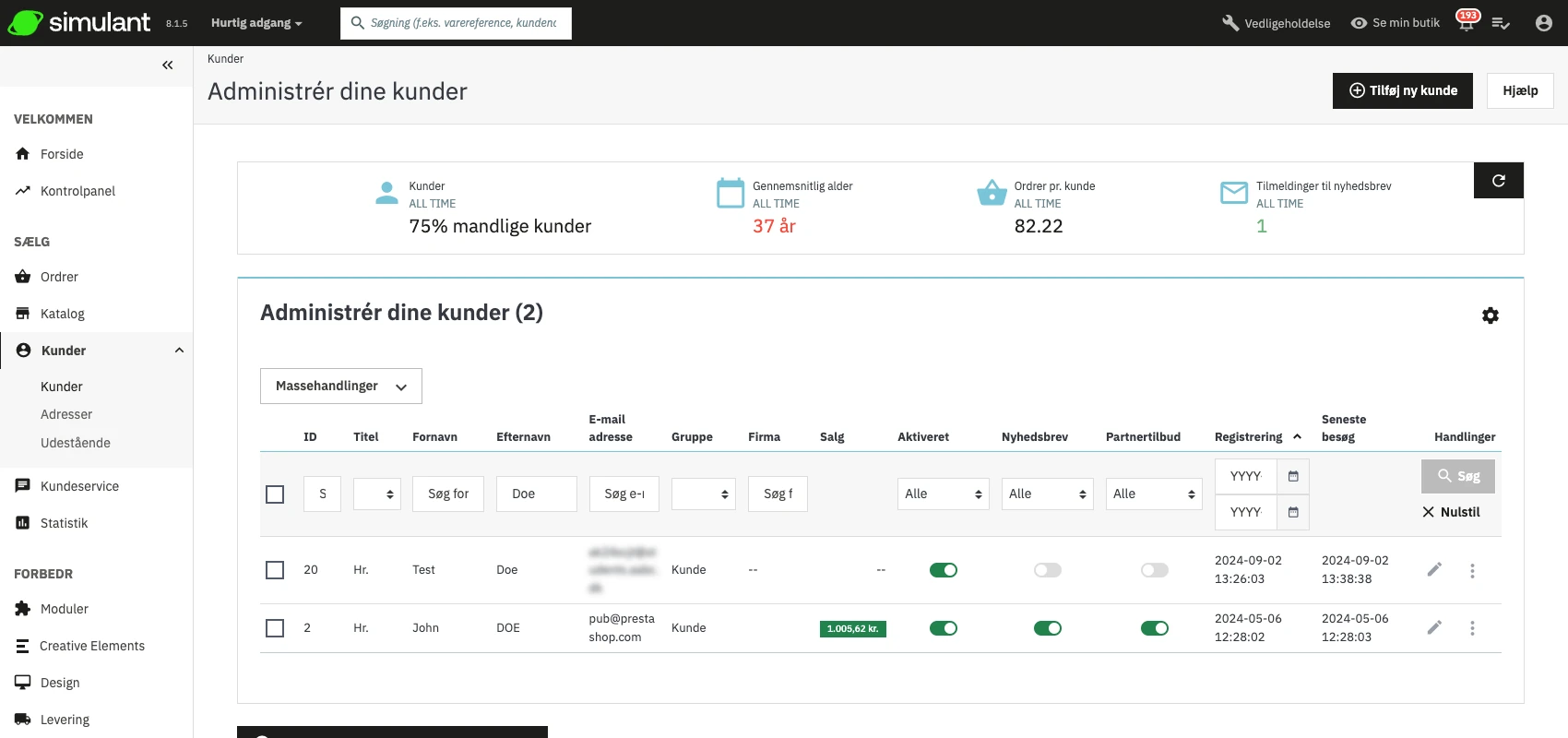The height and width of the screenshot is (738, 1568).
Task: Expand the Massehandlinger dropdown
Action: click(x=340, y=387)
